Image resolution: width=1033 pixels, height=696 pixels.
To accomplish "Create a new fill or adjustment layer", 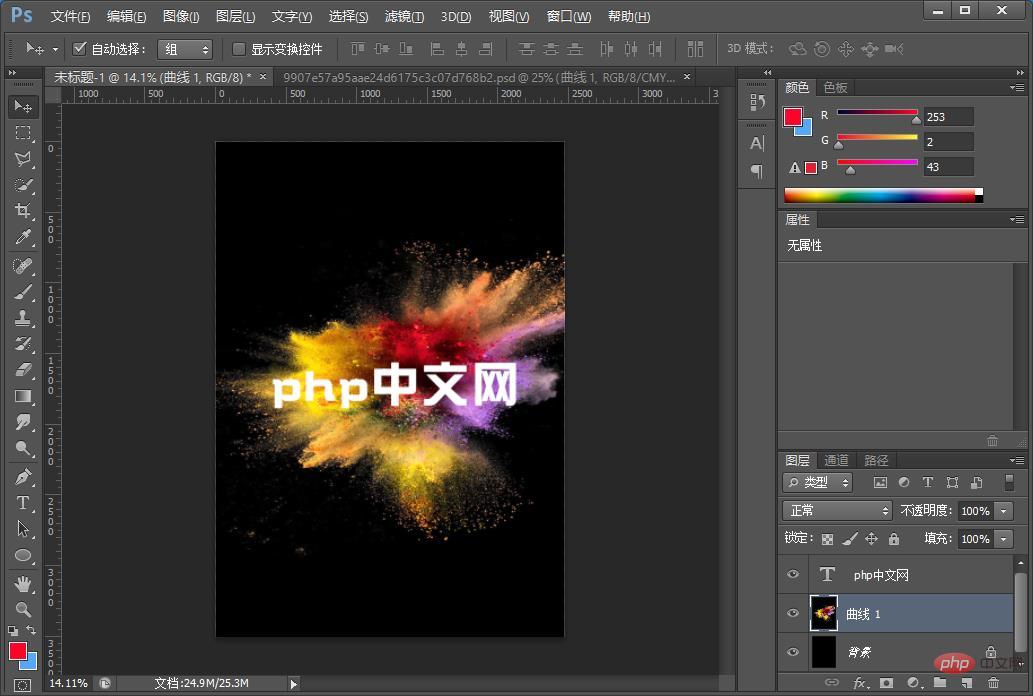I will (913, 683).
